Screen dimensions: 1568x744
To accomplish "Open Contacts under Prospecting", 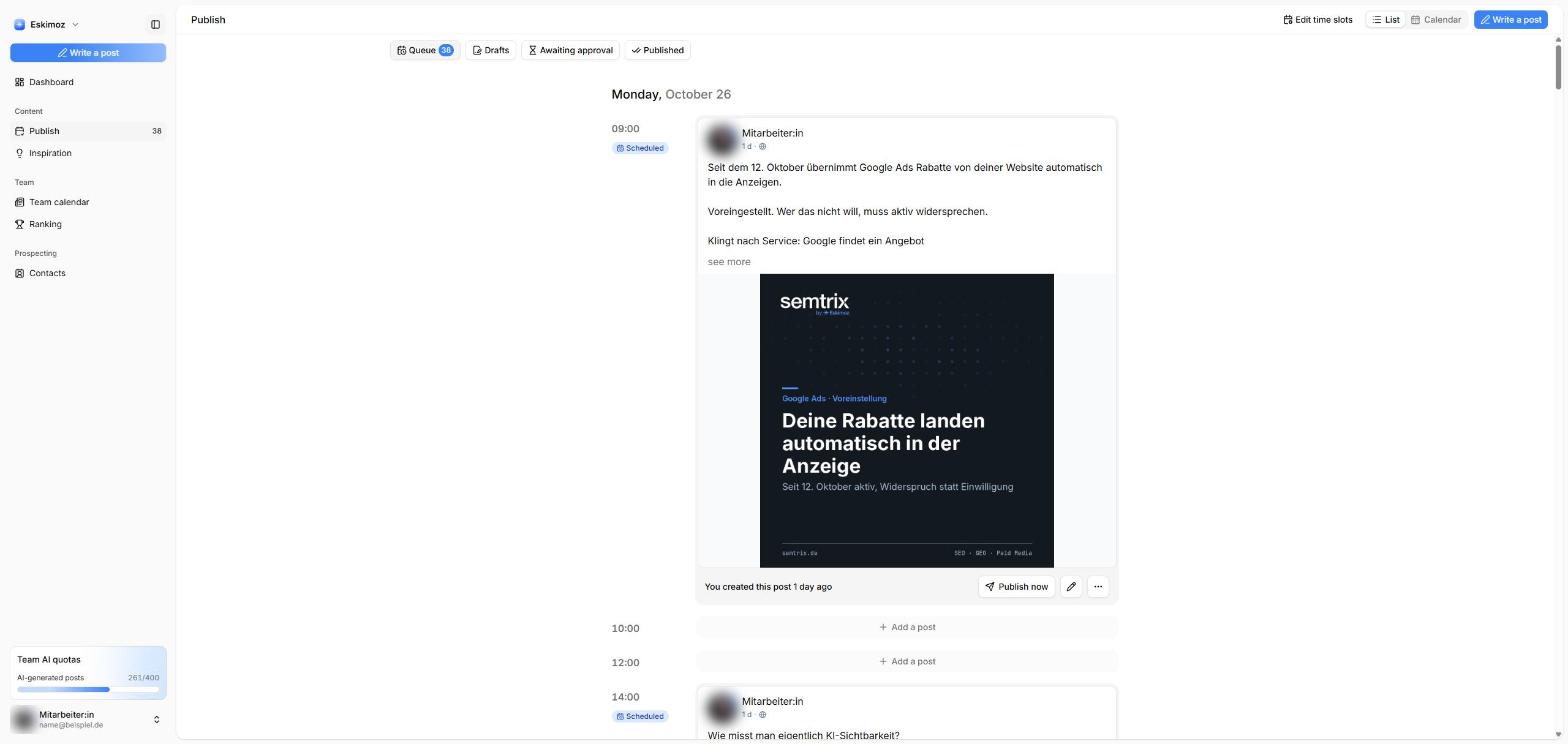I will [x=88, y=273].
